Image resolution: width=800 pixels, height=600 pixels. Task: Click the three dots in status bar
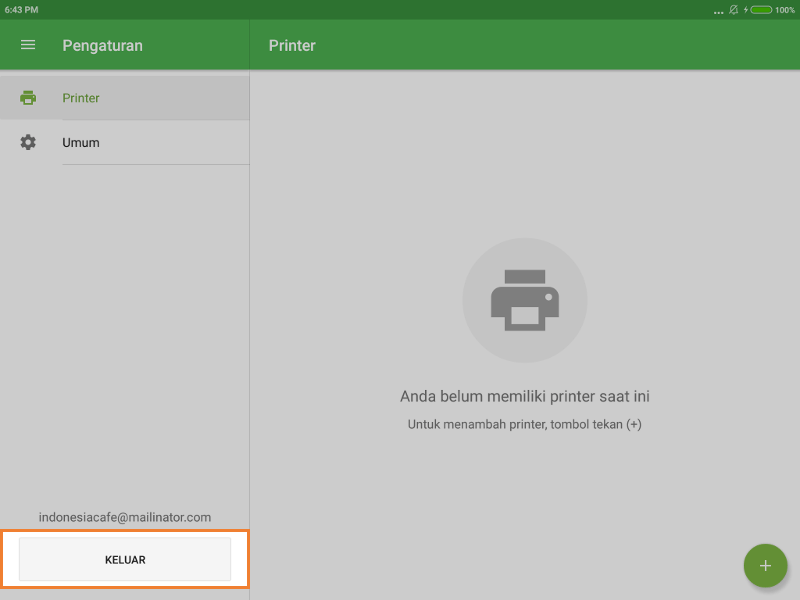[718, 11]
